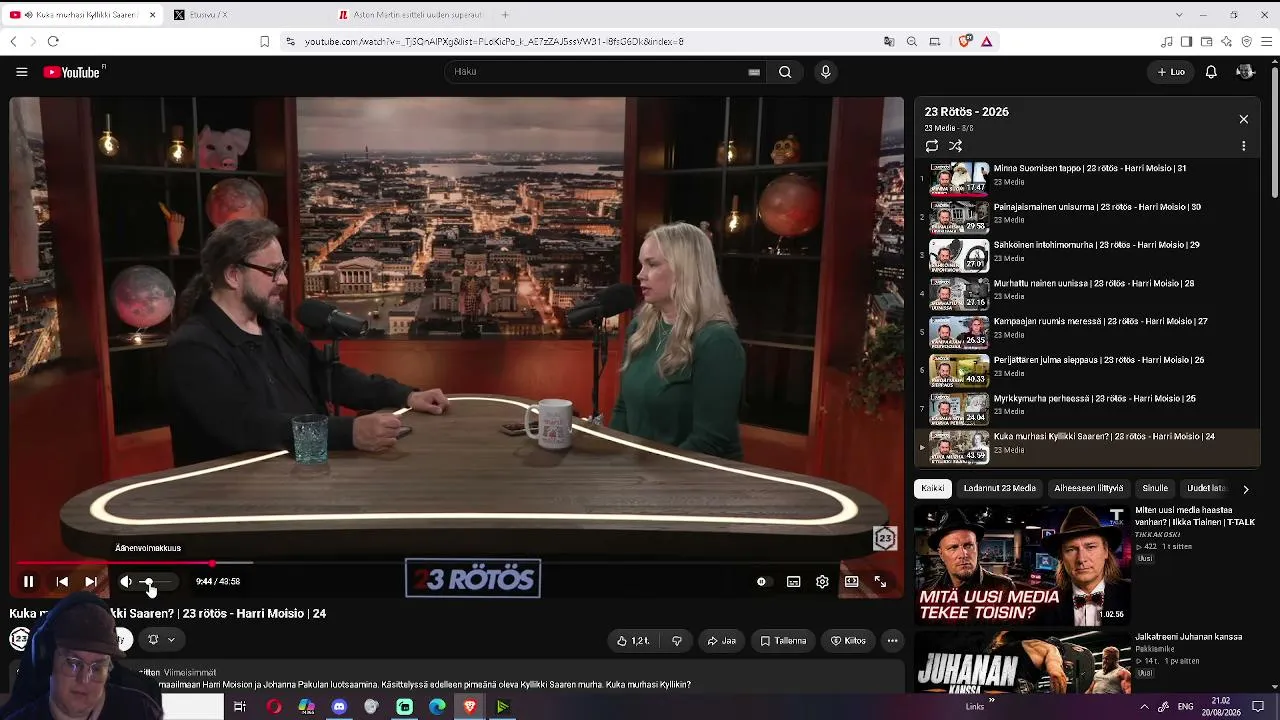
Task: Open YouTube notifications bell
Action: tap(1211, 72)
